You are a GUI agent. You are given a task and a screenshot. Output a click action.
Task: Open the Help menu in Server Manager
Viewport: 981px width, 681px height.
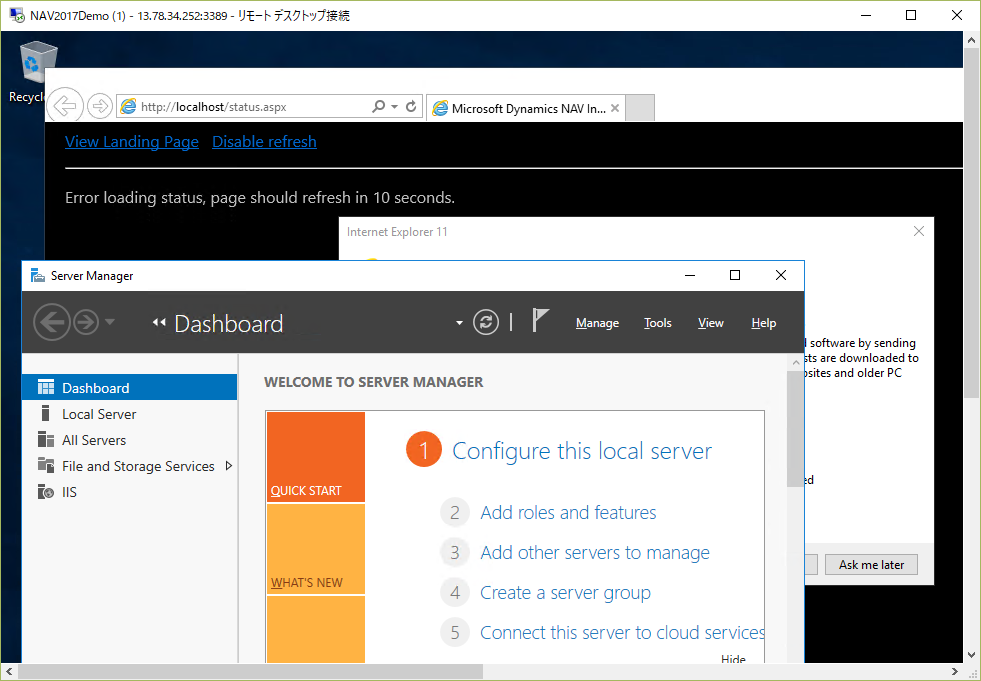pos(764,323)
